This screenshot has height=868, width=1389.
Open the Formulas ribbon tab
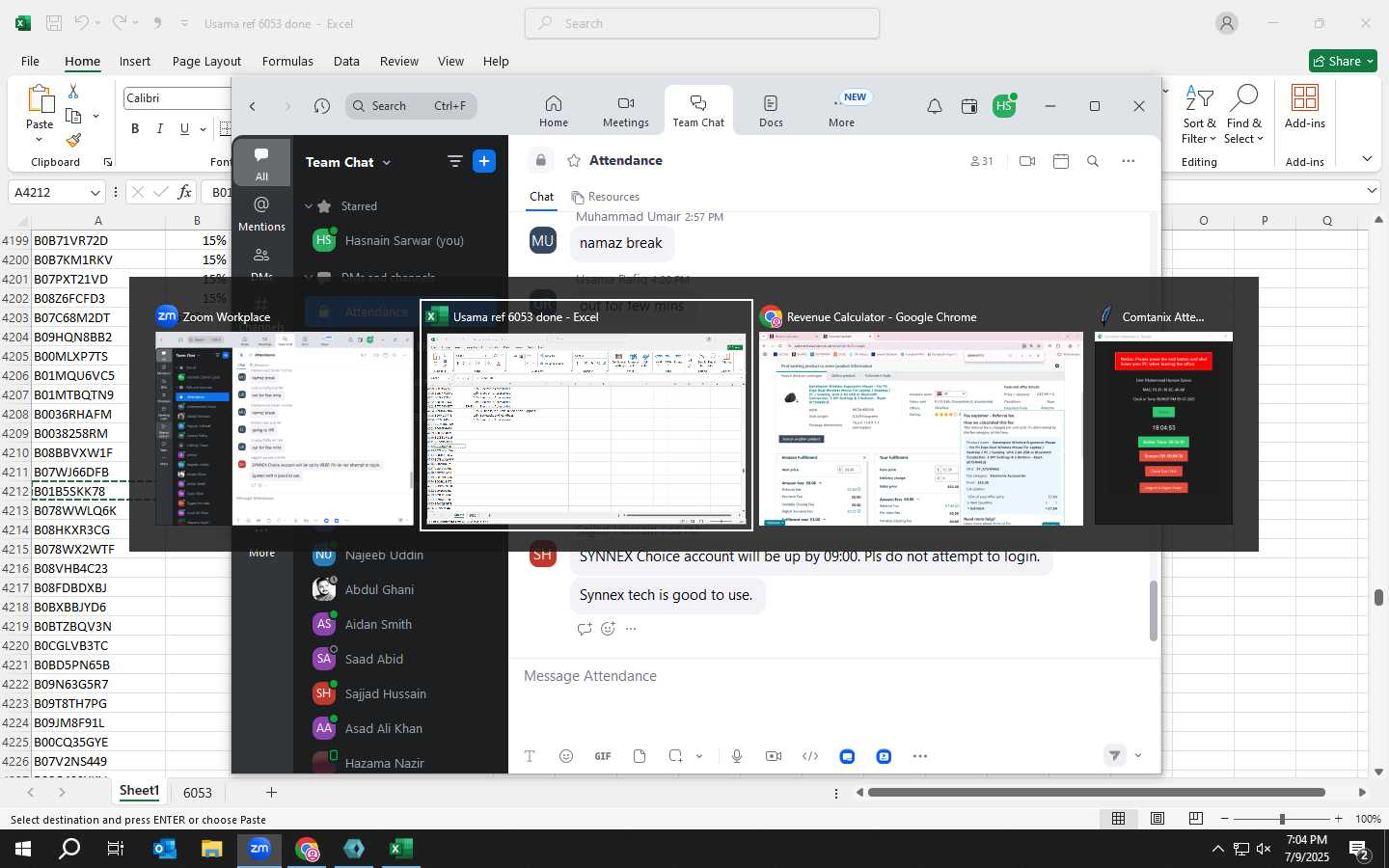(x=287, y=61)
